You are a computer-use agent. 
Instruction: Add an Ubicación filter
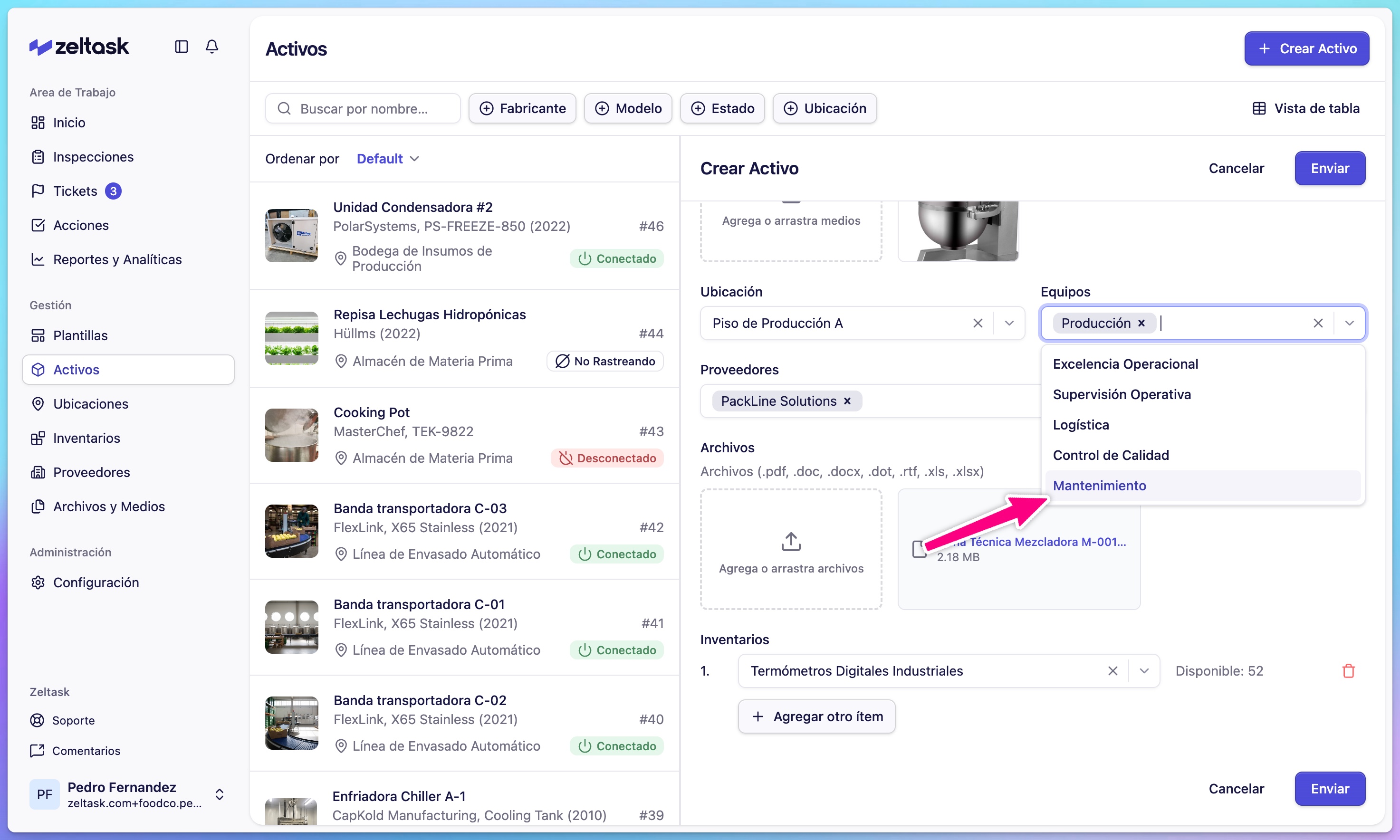pyautogui.click(x=824, y=108)
